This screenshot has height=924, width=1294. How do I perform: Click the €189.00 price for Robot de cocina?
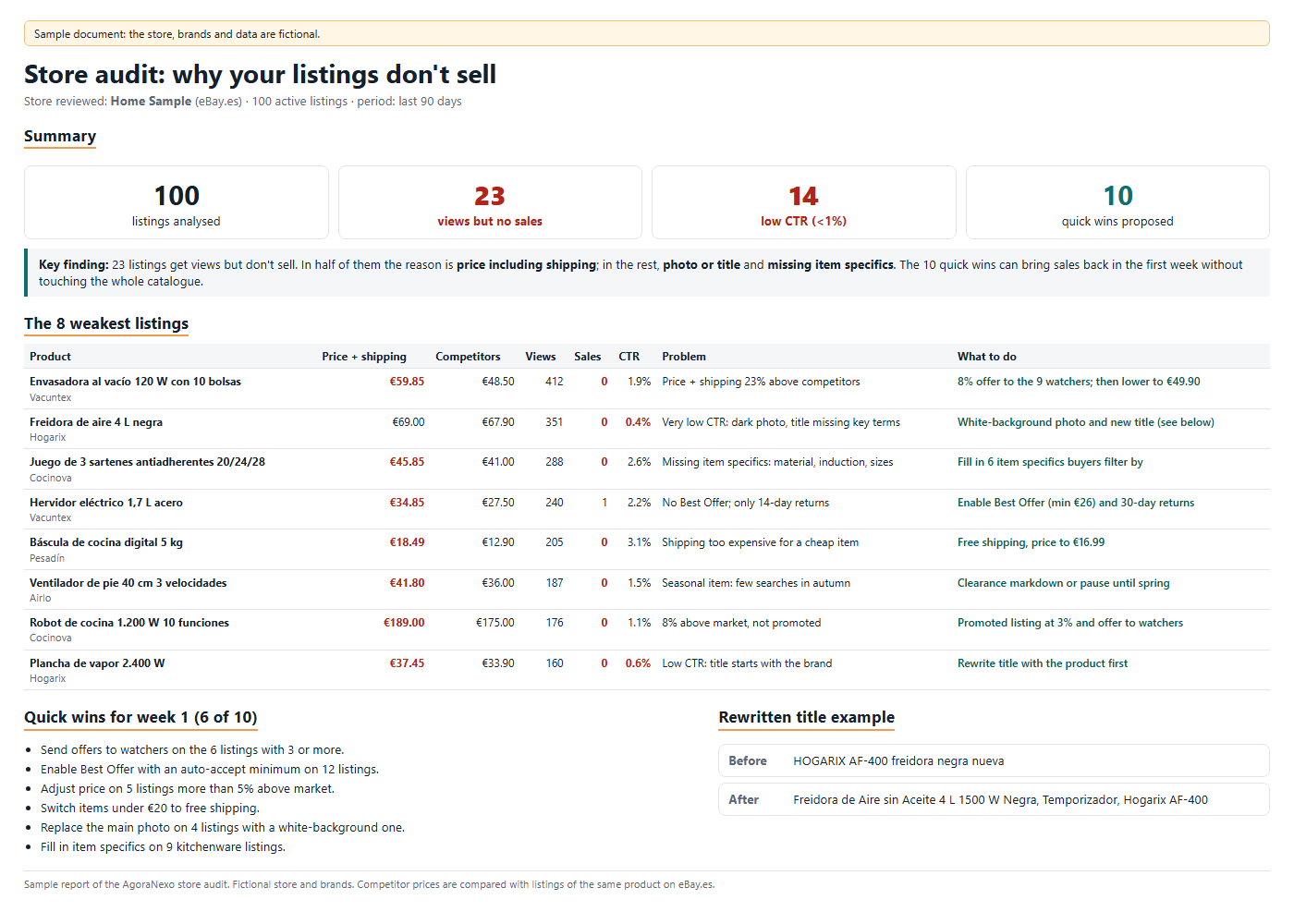(404, 623)
